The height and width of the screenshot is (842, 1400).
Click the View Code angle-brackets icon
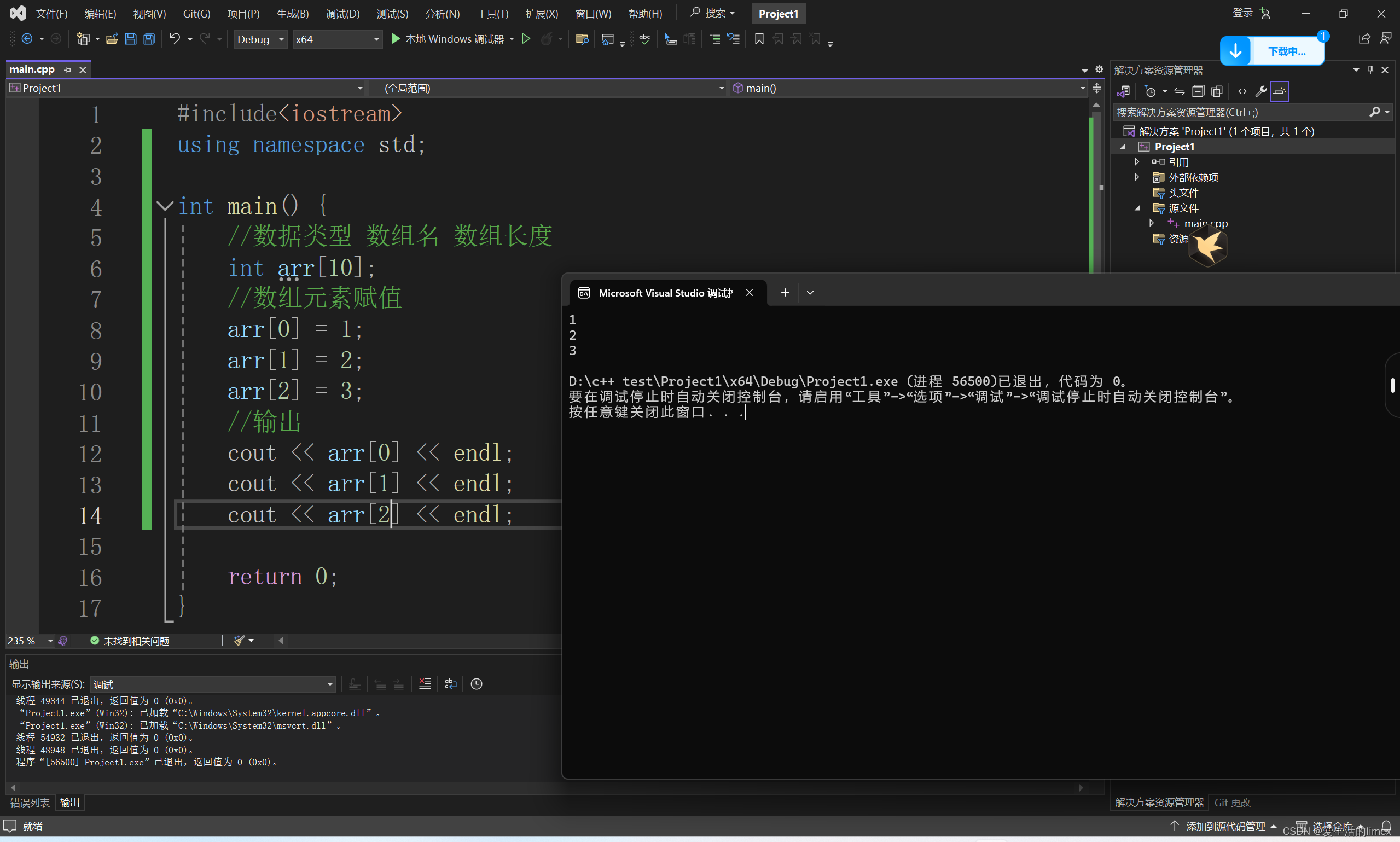[x=1242, y=91]
